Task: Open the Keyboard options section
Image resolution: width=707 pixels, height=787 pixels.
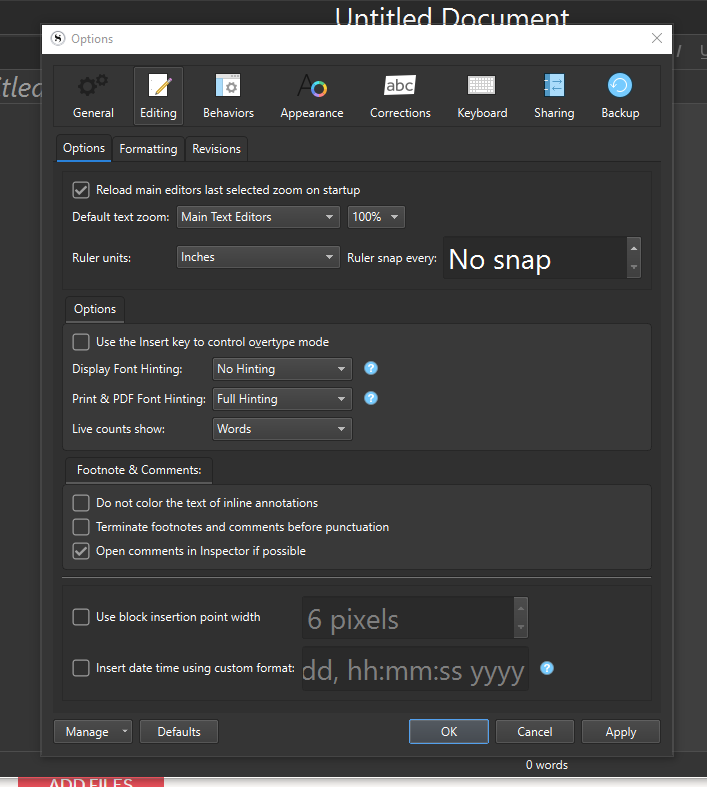Action: click(x=482, y=96)
